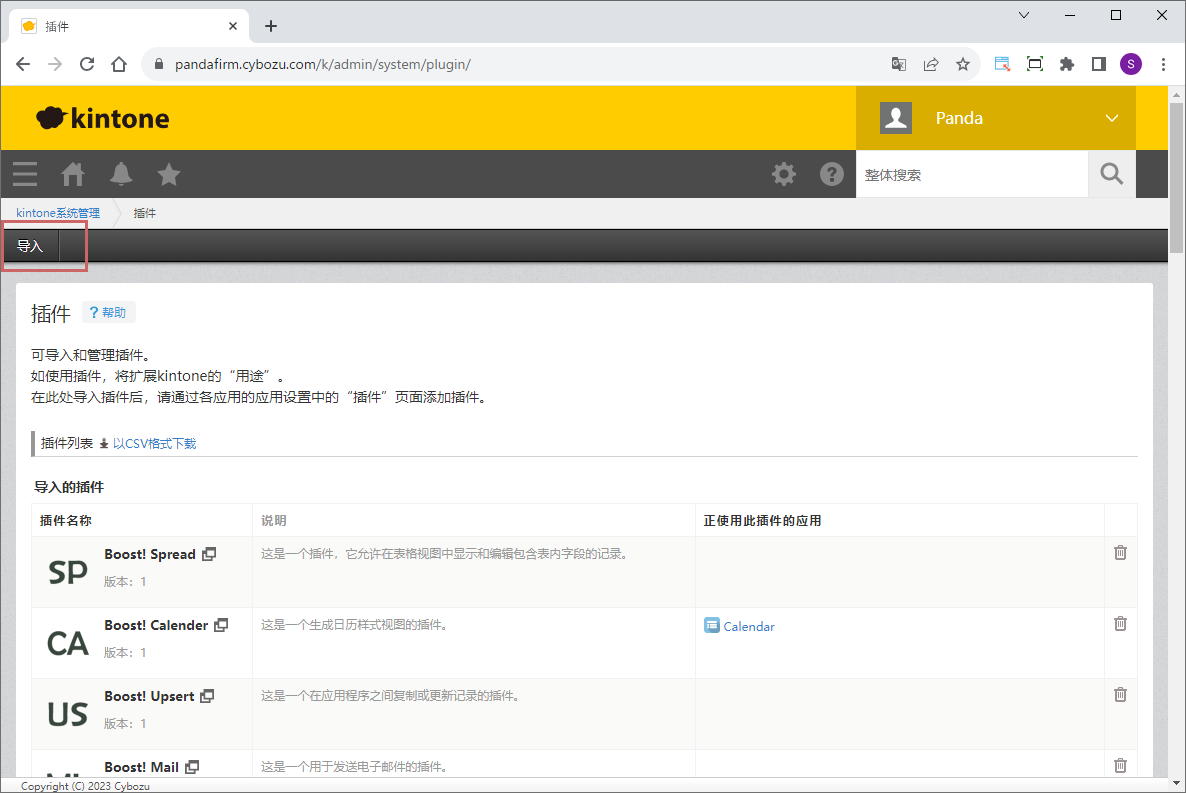Screen dimensions: 1186x793
Task: Open kintone系统管理 breadcrumb link
Action: coord(58,213)
